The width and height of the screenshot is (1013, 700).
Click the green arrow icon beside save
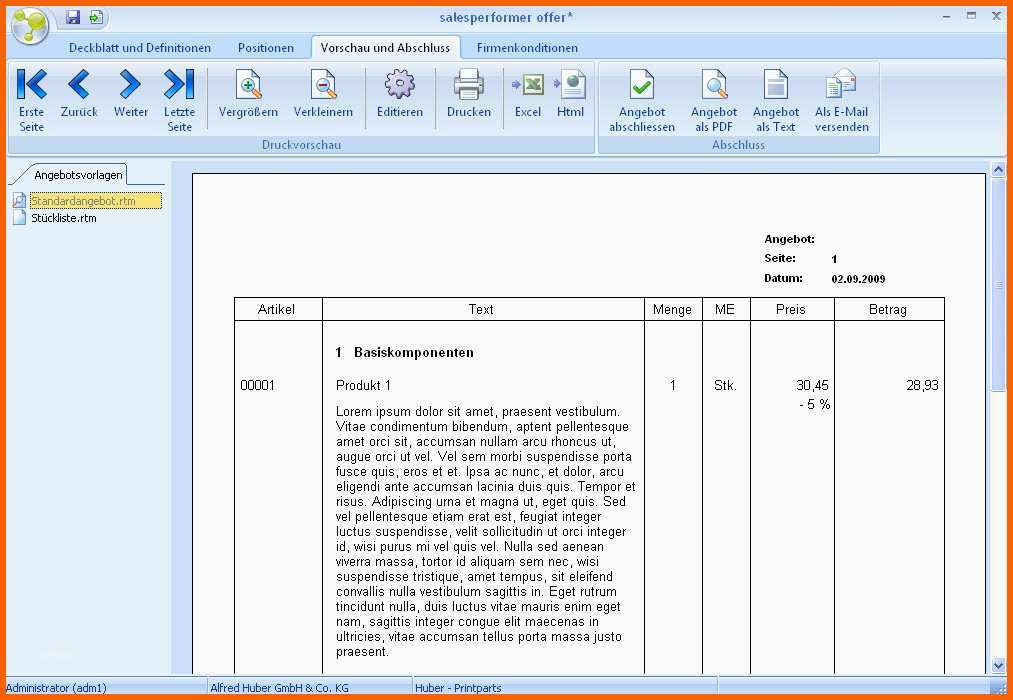(96, 17)
